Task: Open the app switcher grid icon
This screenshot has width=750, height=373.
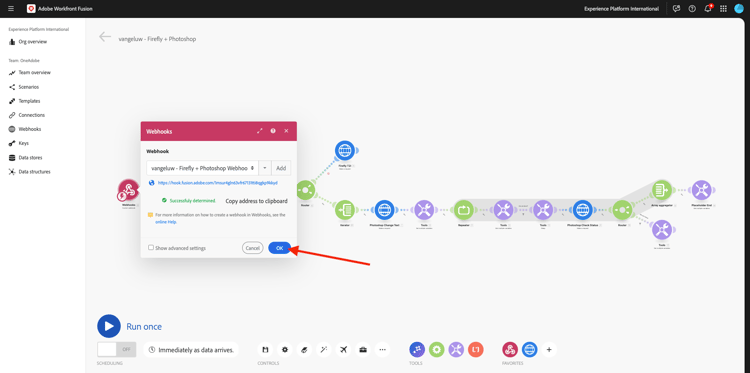Action: 723,9
